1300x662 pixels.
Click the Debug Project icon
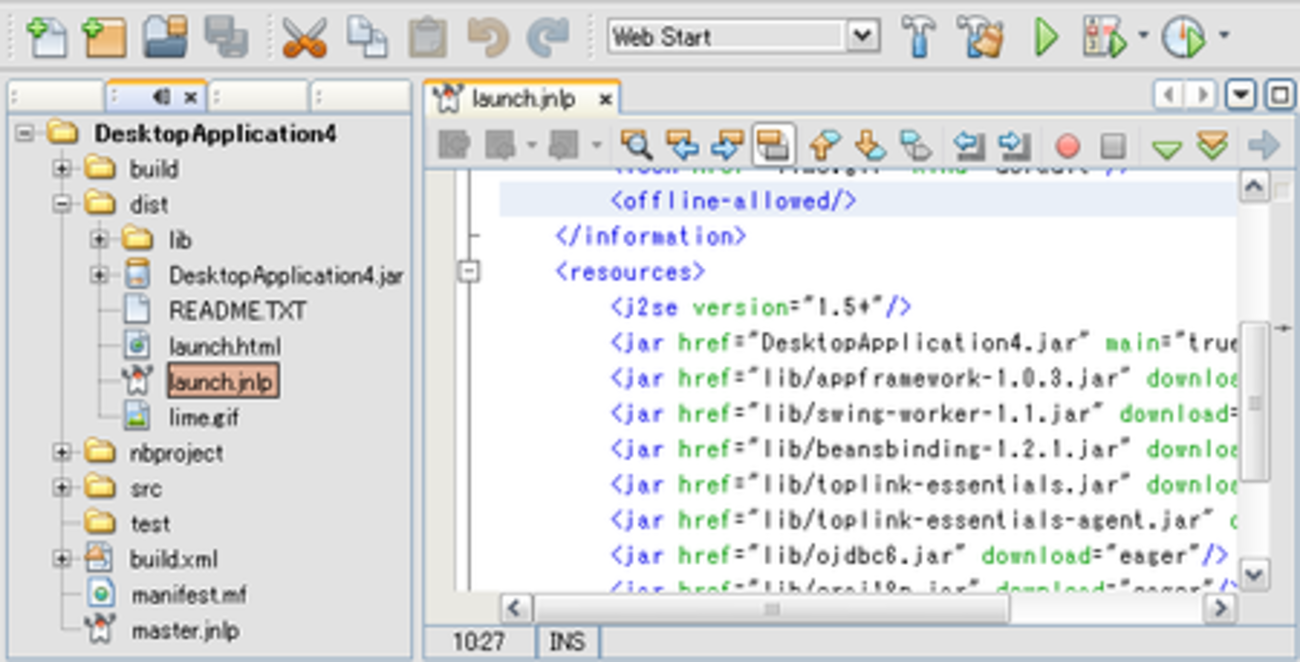tap(1104, 38)
